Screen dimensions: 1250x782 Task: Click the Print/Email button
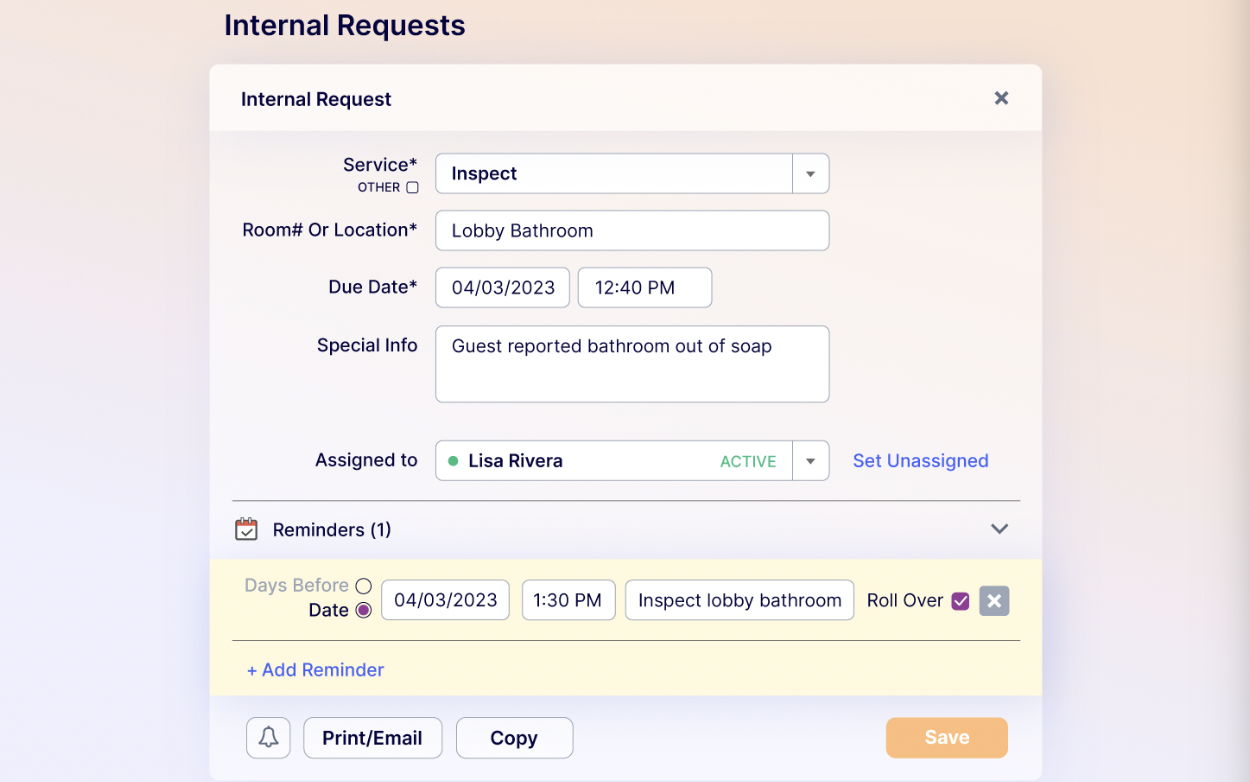tap(372, 738)
